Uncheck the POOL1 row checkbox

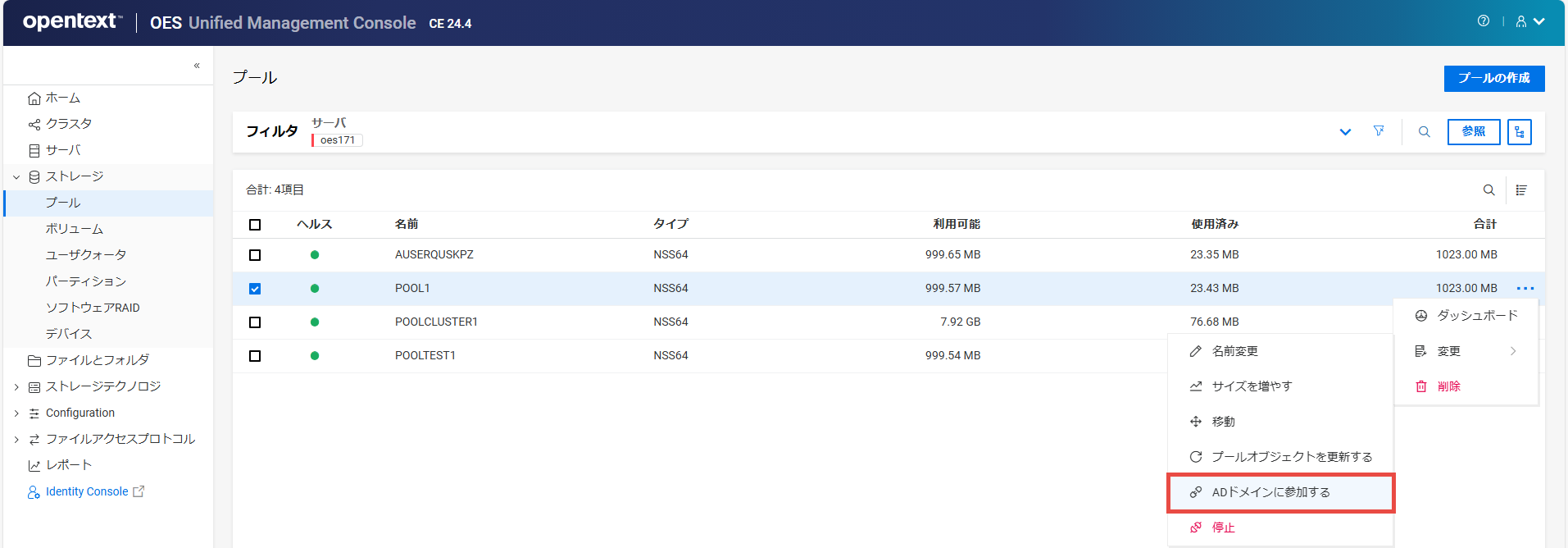(255, 289)
